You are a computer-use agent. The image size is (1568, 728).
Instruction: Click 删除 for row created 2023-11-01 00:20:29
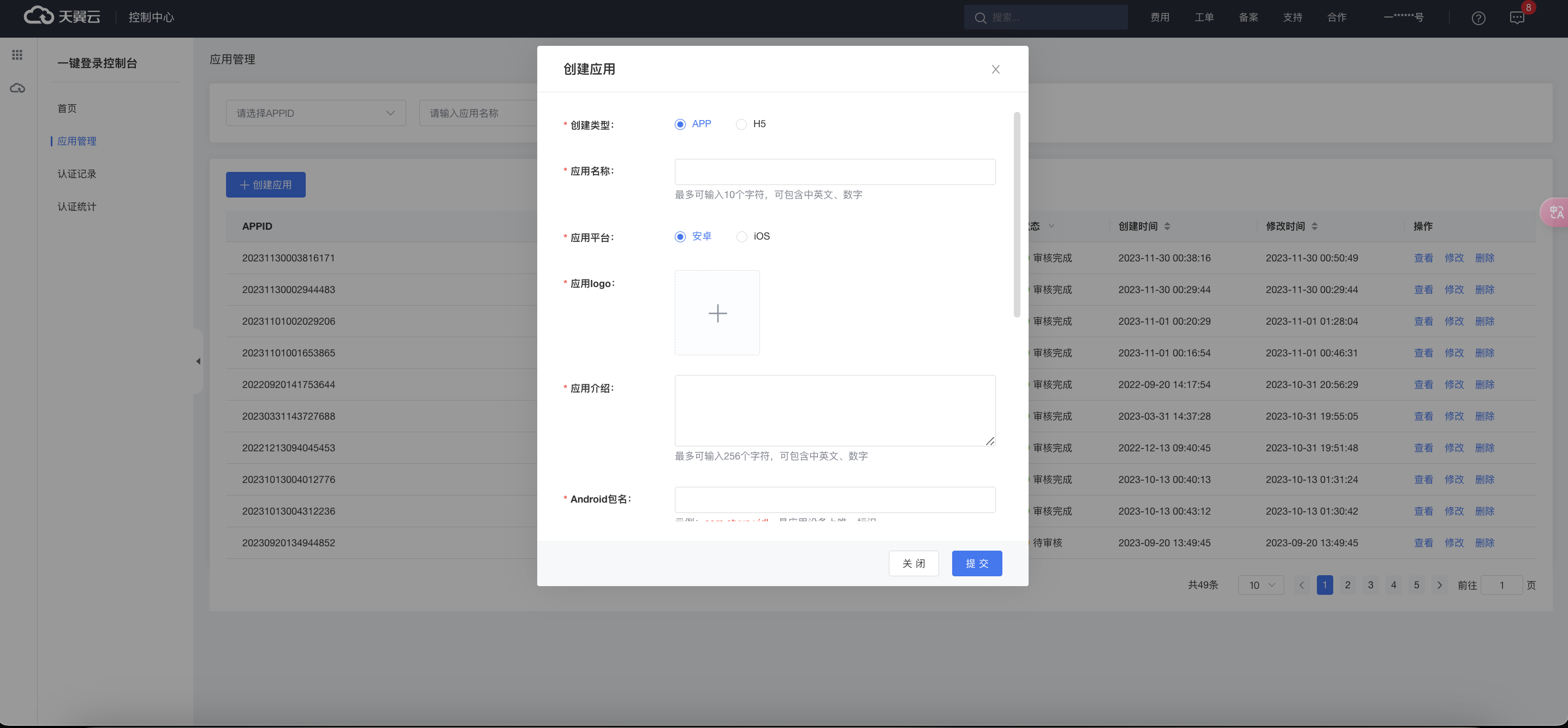1484,321
